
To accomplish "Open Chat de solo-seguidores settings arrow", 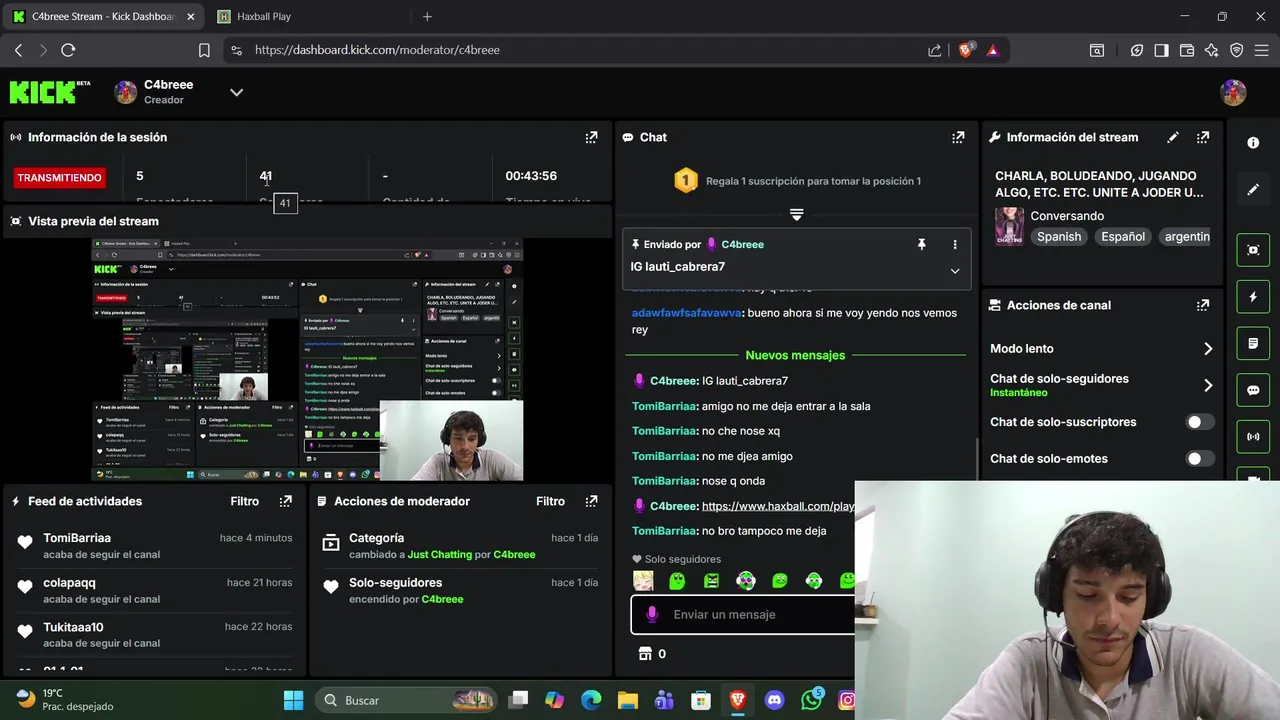I will click(x=1208, y=385).
